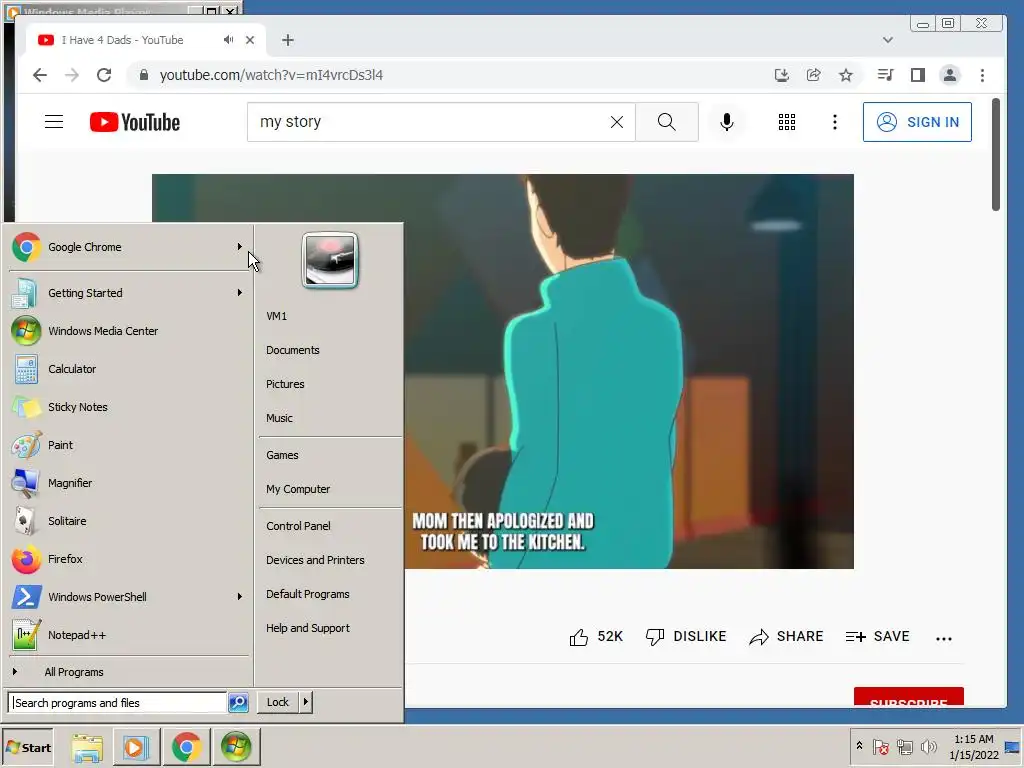Click the user account picture thumbnail

pos(330,260)
